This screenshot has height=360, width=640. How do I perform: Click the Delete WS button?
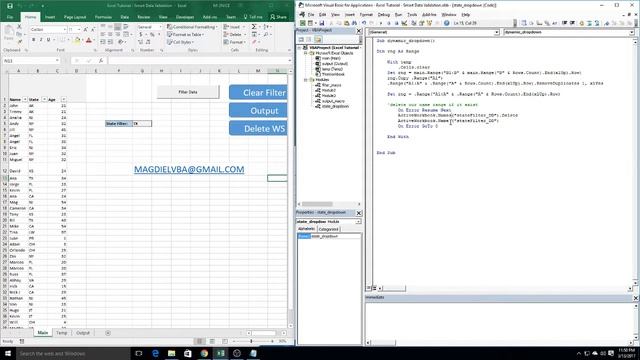coord(258,129)
